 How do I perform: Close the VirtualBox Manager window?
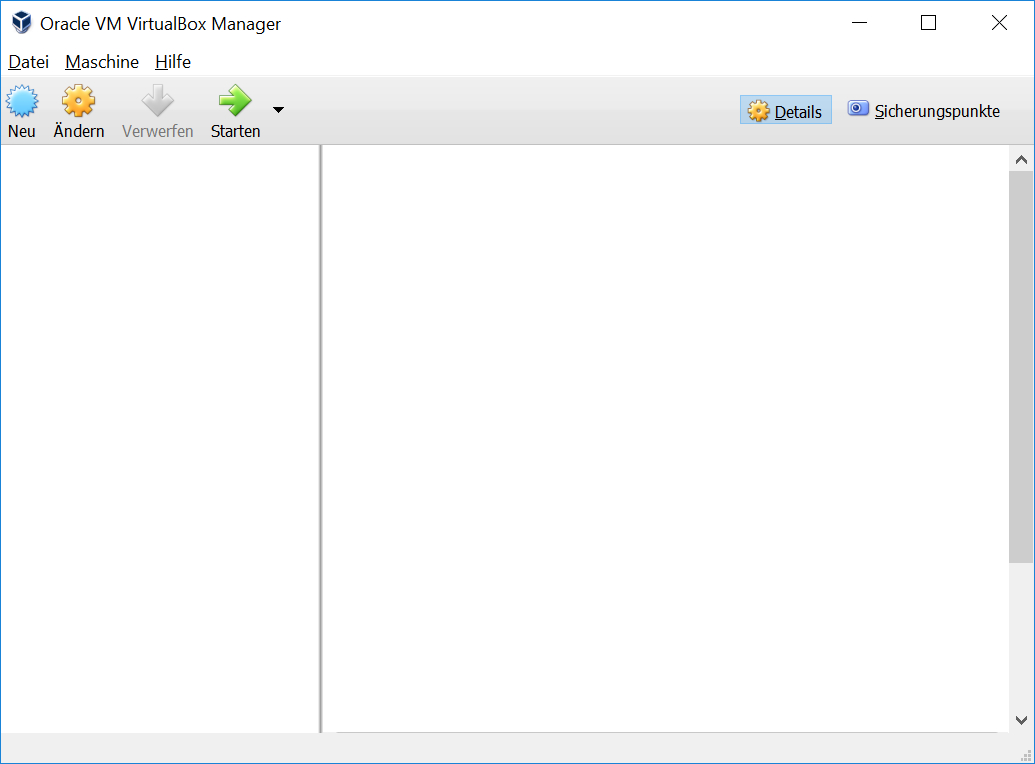[x=999, y=23]
